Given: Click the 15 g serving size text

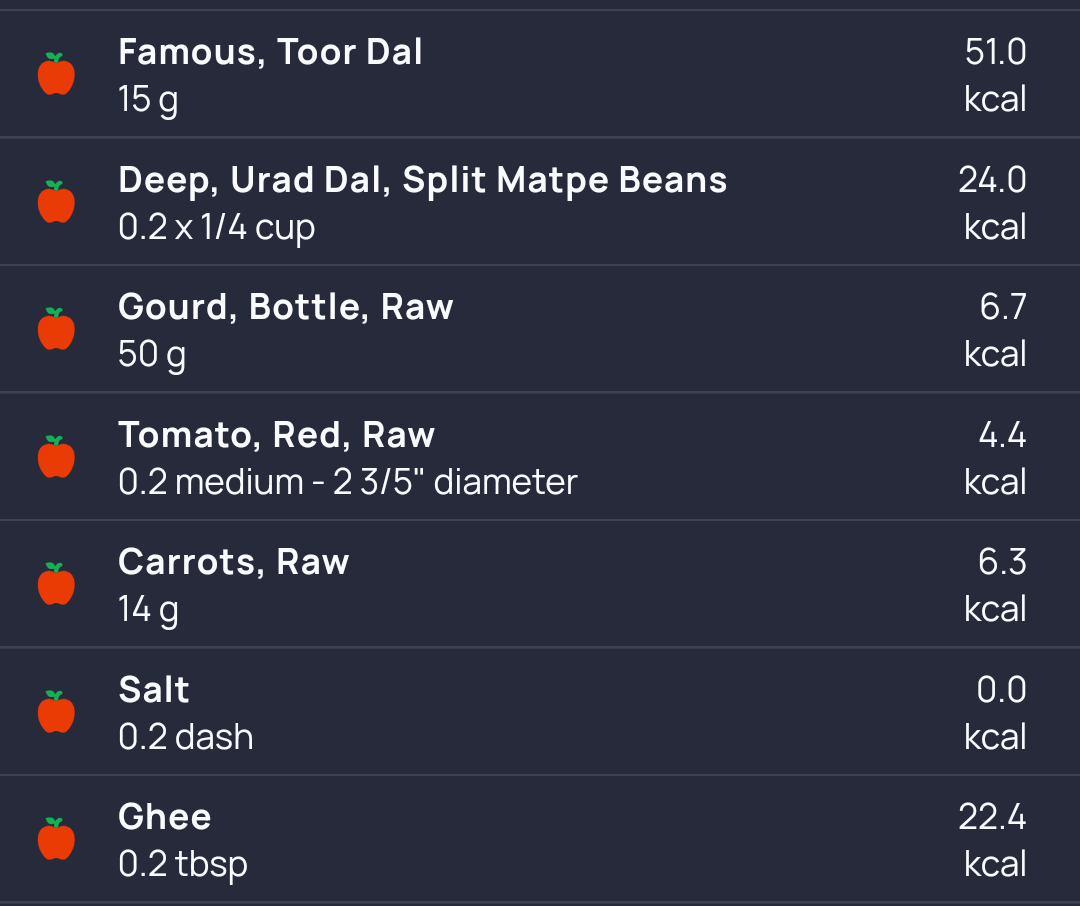Looking at the screenshot, I should (x=148, y=100).
